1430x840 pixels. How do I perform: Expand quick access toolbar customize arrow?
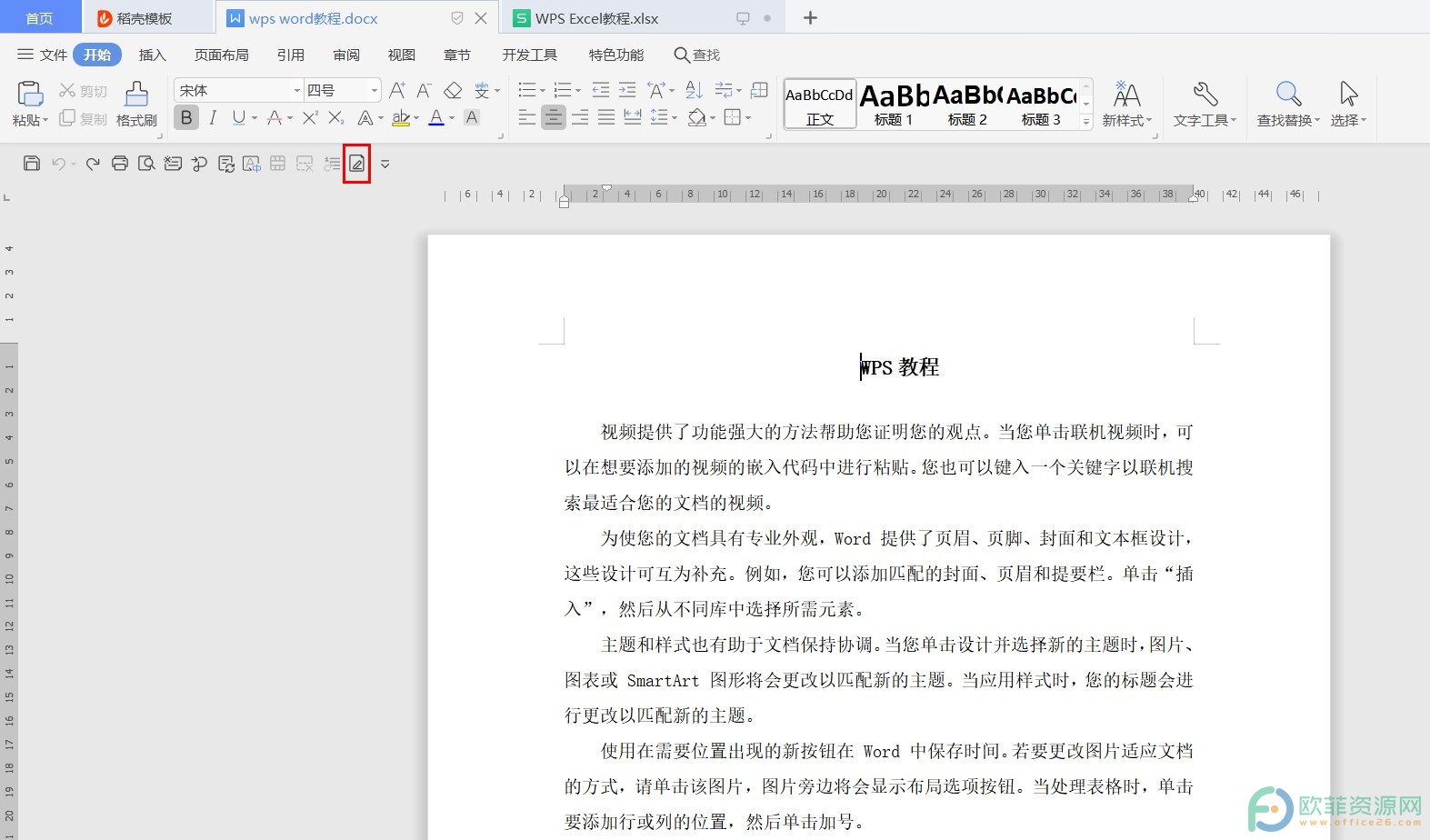point(385,165)
